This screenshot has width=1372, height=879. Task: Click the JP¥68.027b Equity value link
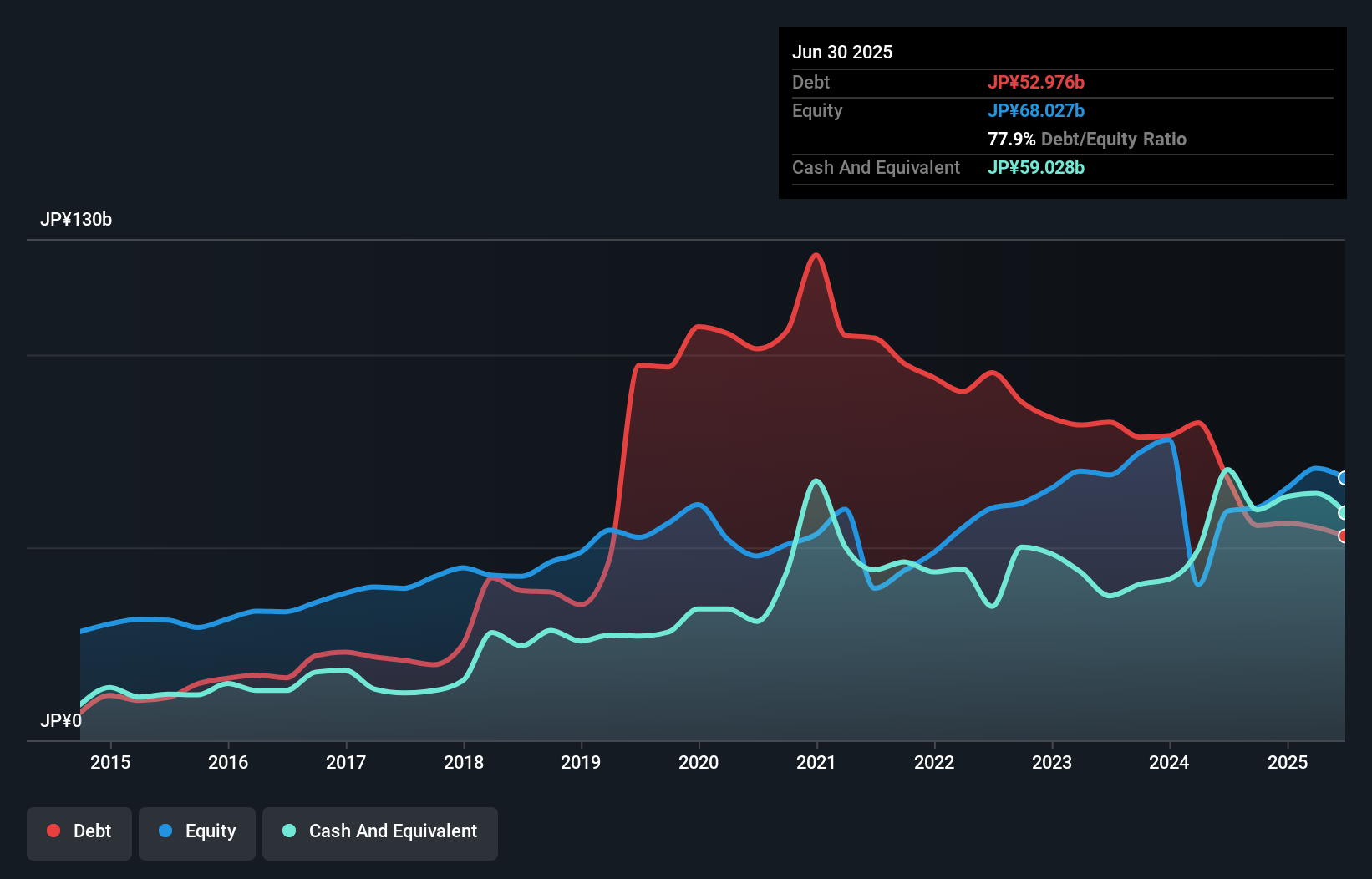pyautogui.click(x=1036, y=109)
